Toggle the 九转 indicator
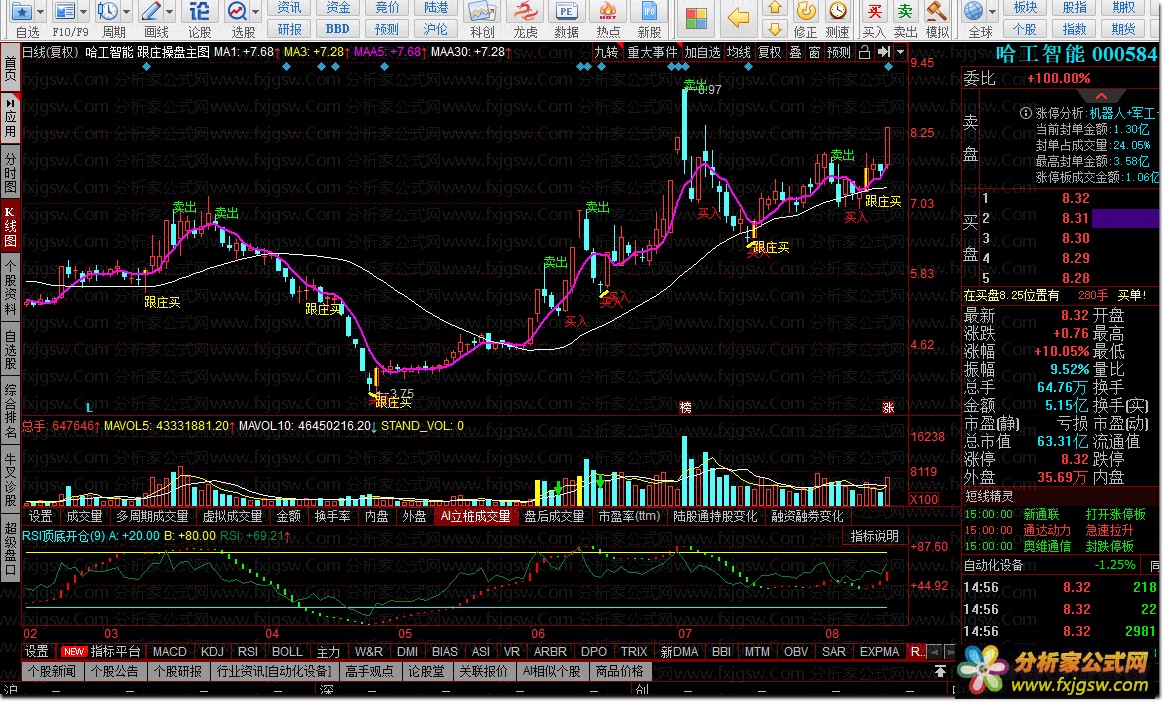The height and width of the screenshot is (702, 1165). 606,52
